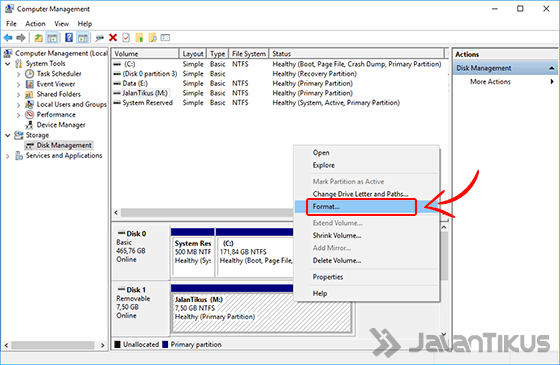Viewport: 560px width, 365px height.
Task: Click the blue Back arrow toolbar icon
Action: [x=8, y=38]
